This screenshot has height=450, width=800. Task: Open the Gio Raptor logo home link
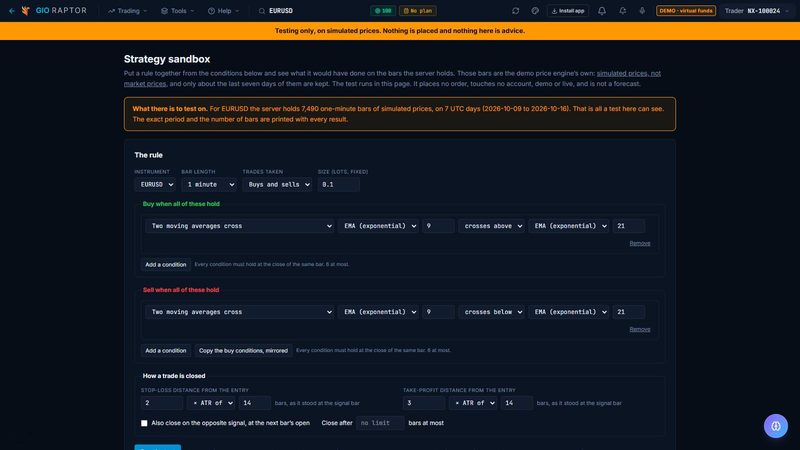pyautogui.click(x=55, y=11)
